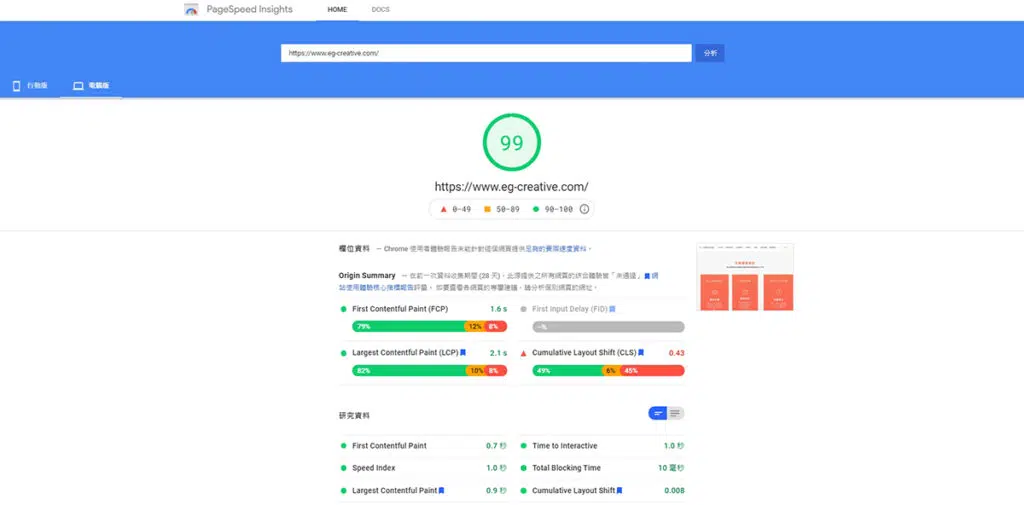Click the desktop computer icon in tabs
The image size is (1024, 505).
(x=78, y=86)
